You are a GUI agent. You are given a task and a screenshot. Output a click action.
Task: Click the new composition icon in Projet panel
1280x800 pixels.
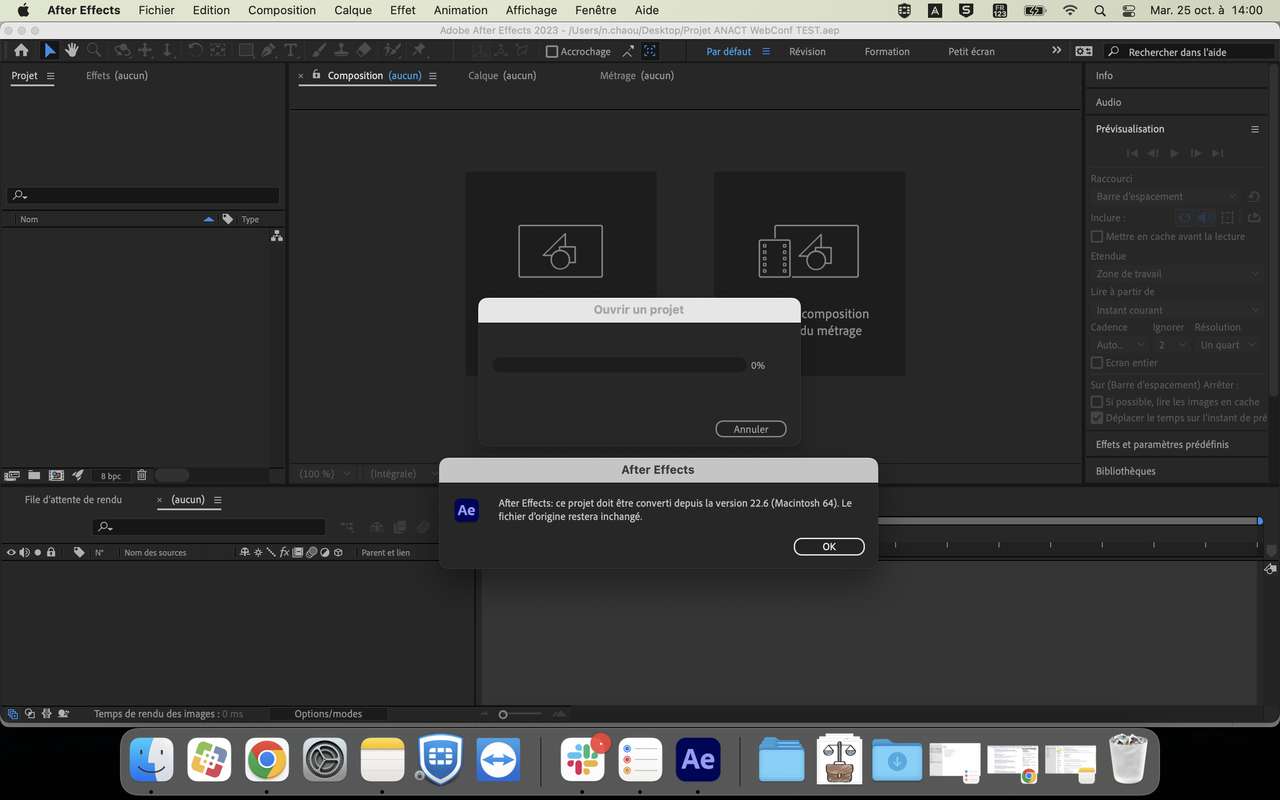point(56,475)
